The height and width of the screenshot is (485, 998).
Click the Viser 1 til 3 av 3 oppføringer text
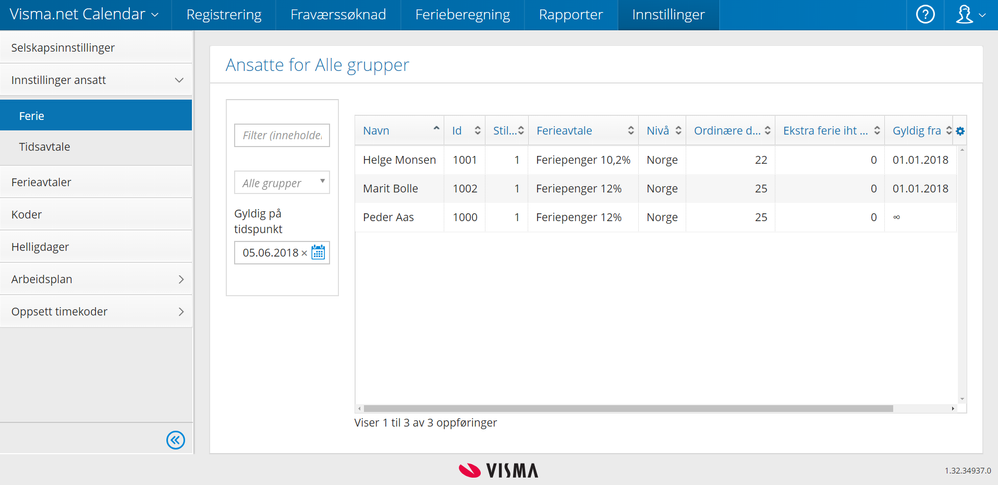click(425, 422)
